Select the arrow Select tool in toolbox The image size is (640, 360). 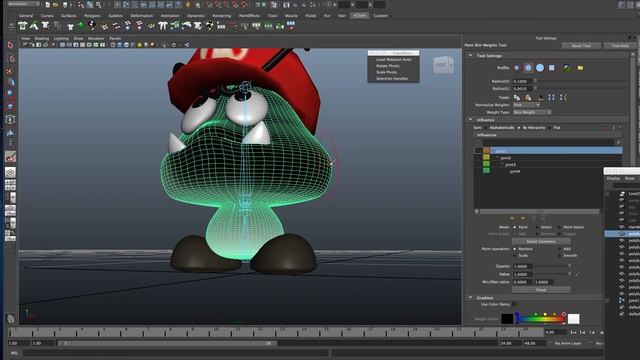coord(11,45)
